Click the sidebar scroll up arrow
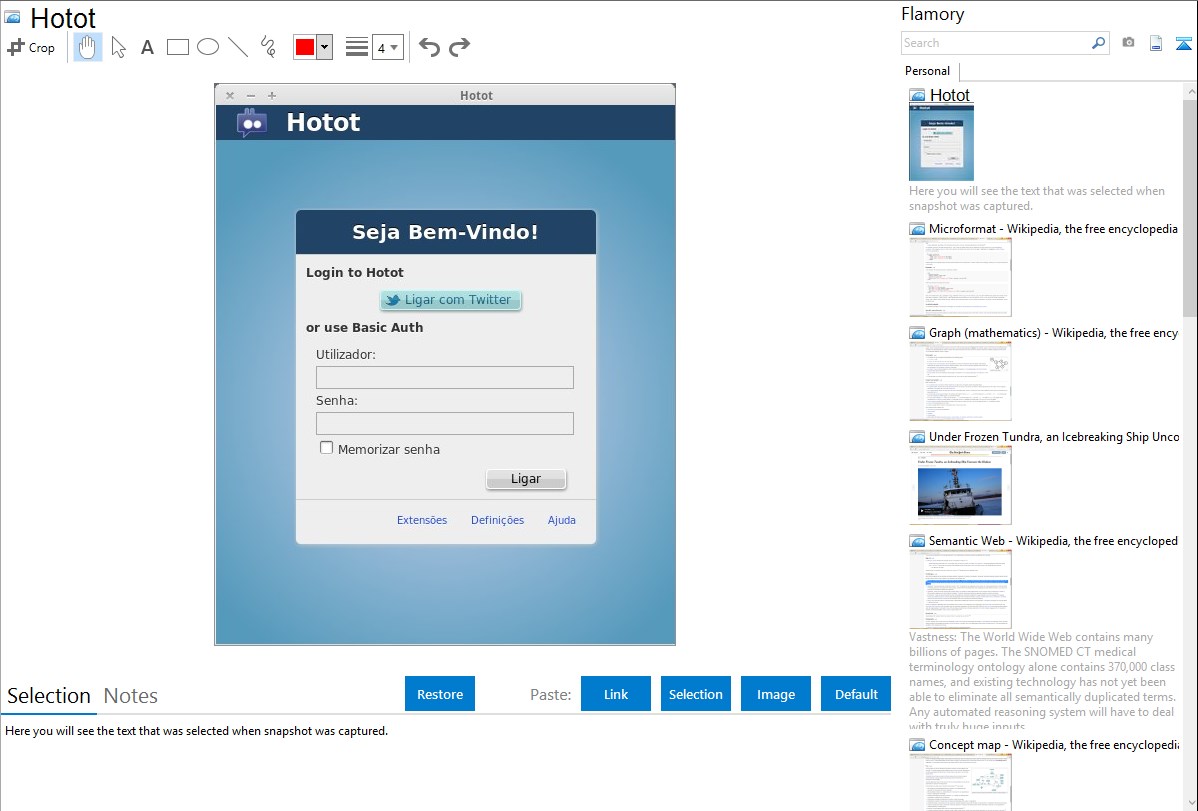The height and width of the screenshot is (811, 1198). pyautogui.click(x=1190, y=91)
